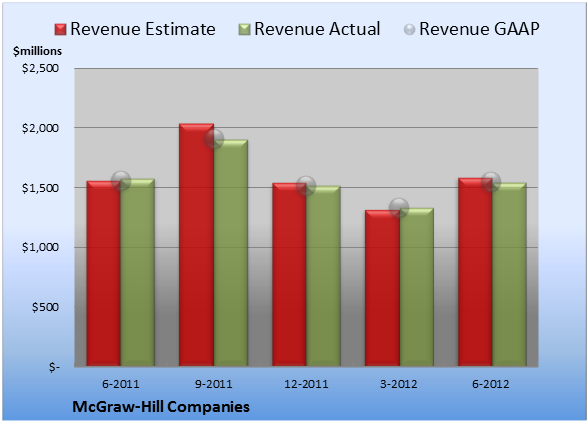Click the GAAP sphere marker for 3-2012

click(x=399, y=207)
